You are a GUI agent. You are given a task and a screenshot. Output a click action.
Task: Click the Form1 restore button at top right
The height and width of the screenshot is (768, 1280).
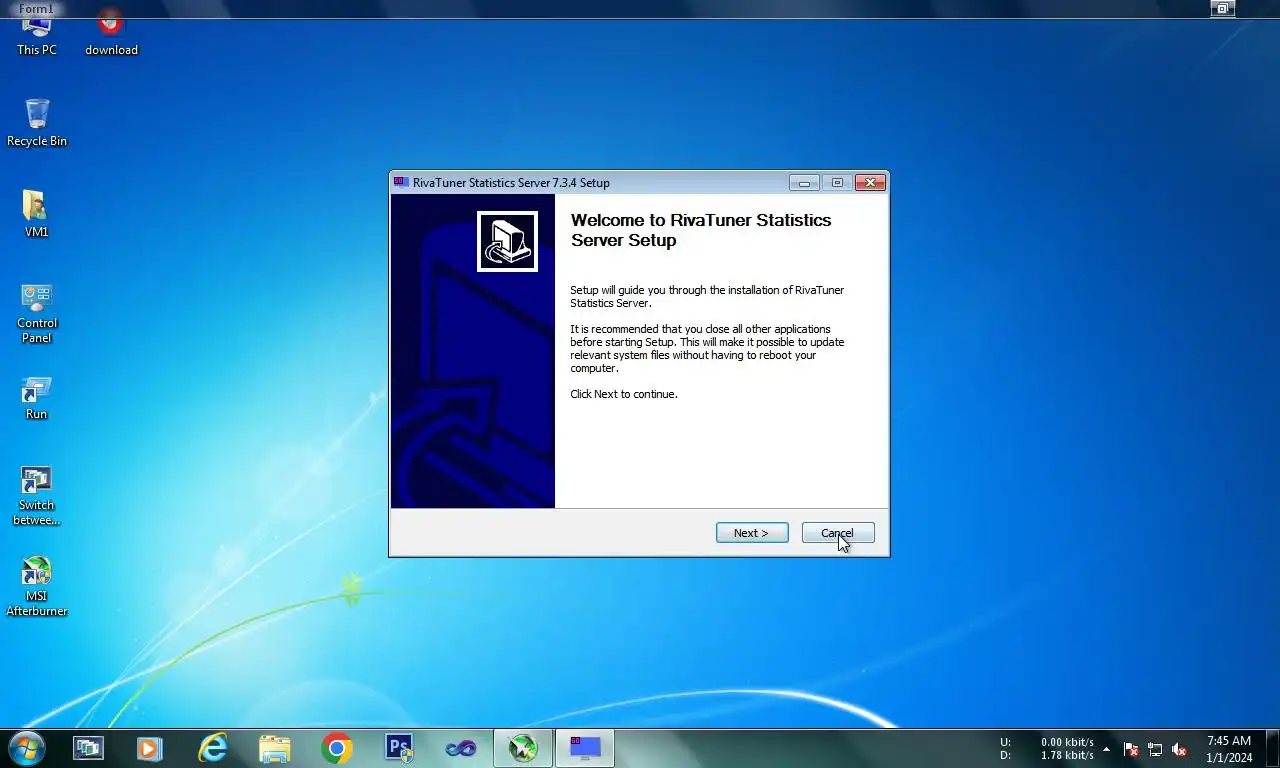(1222, 8)
